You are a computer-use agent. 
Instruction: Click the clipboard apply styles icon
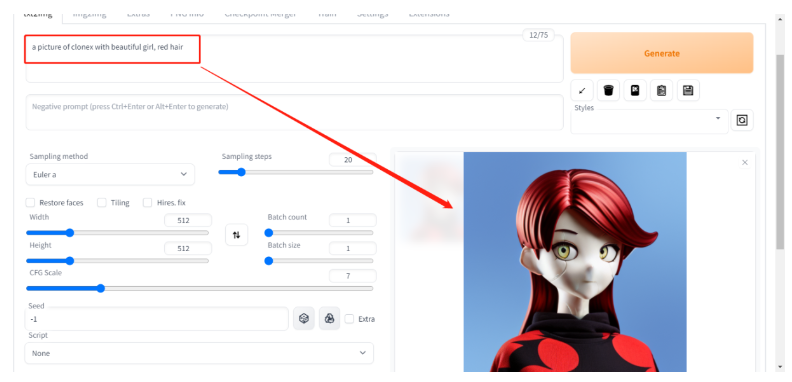(x=661, y=90)
